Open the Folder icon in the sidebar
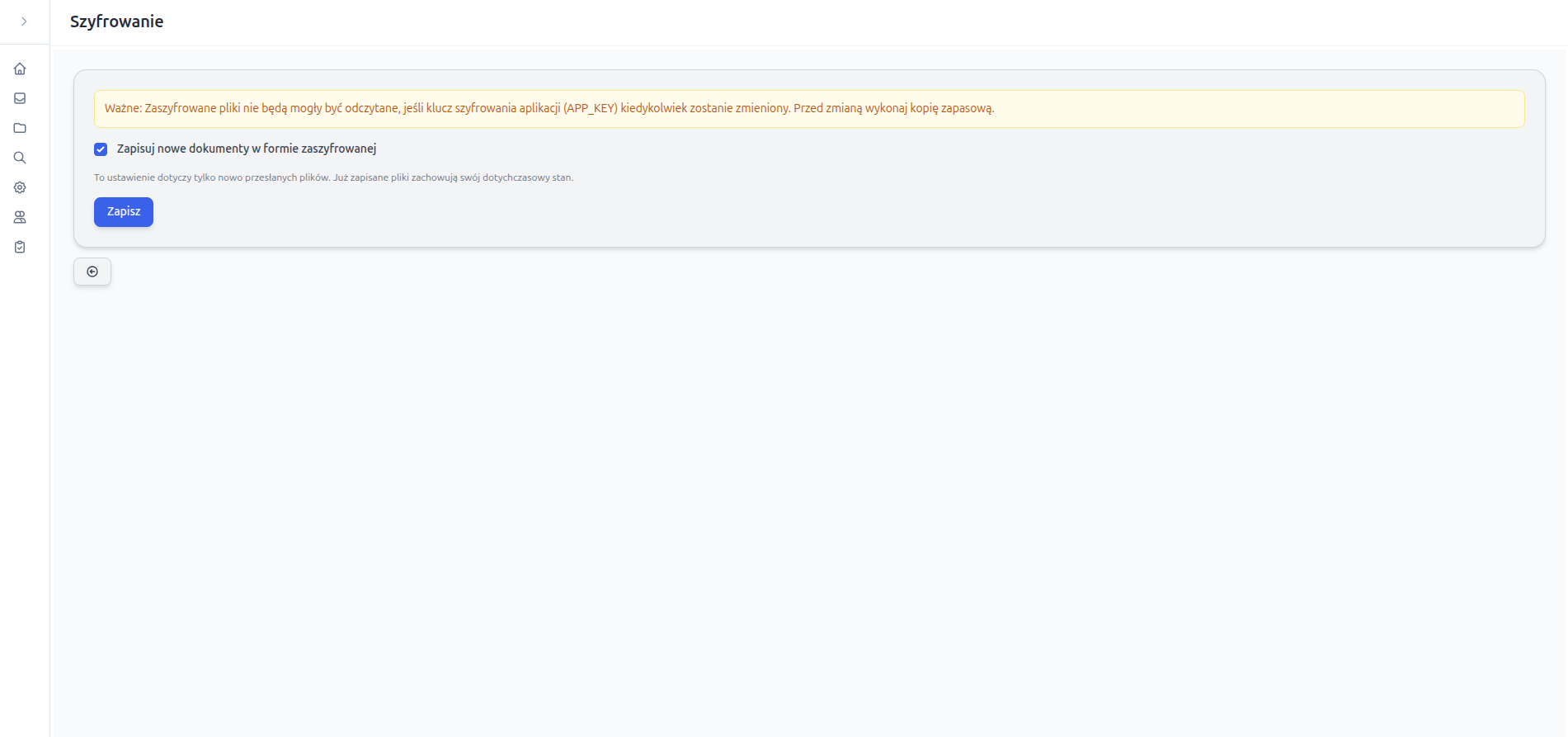Viewport: 1568px width, 737px height. tap(20, 128)
